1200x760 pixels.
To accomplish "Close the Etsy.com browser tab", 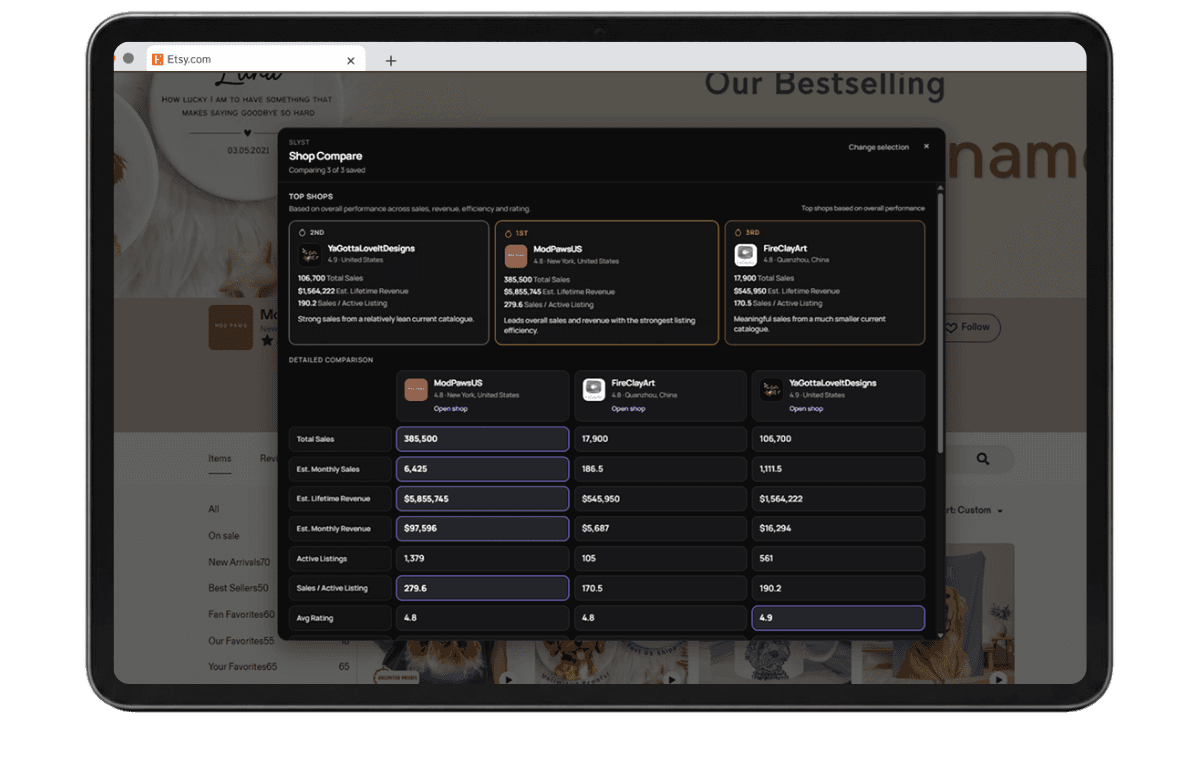I will [351, 60].
